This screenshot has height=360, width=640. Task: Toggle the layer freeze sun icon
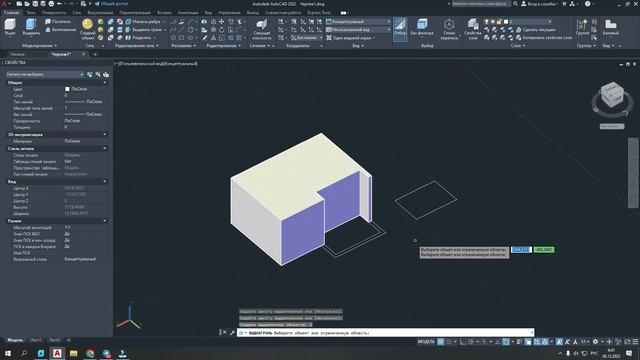(493, 22)
